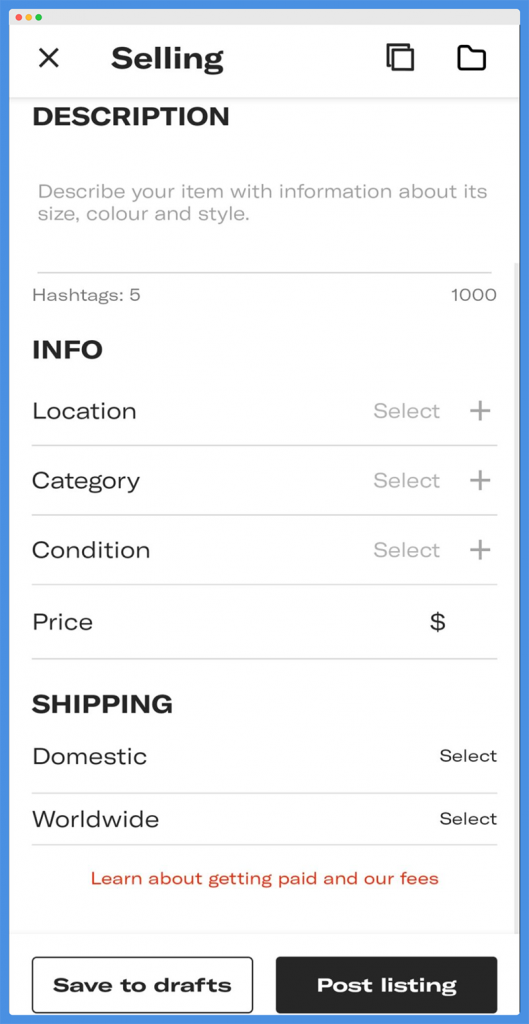Viewport: 529px width, 1024px height.
Task: Click the dollar sign in Price row
Action: point(438,622)
